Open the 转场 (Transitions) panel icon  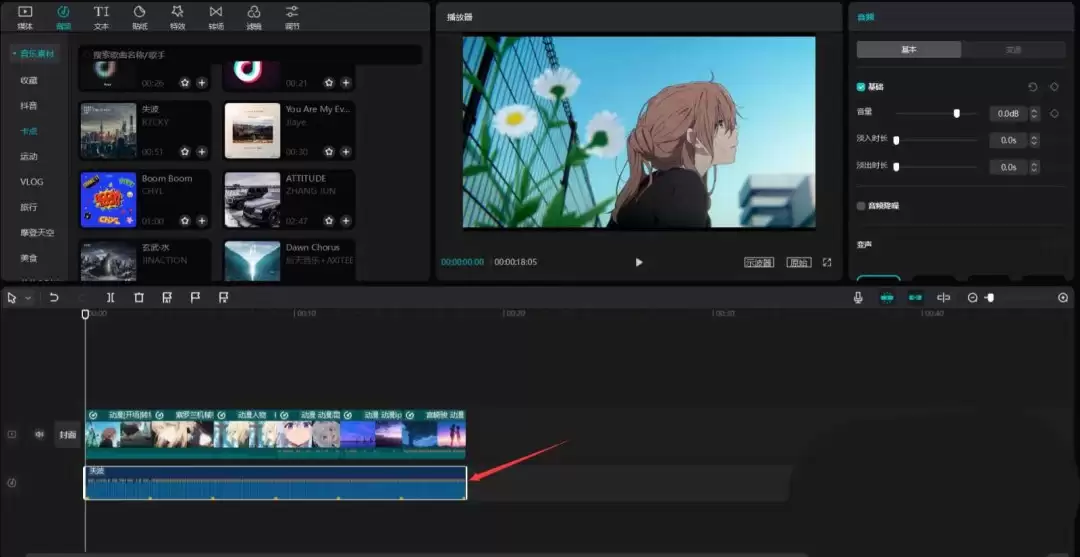tap(215, 16)
